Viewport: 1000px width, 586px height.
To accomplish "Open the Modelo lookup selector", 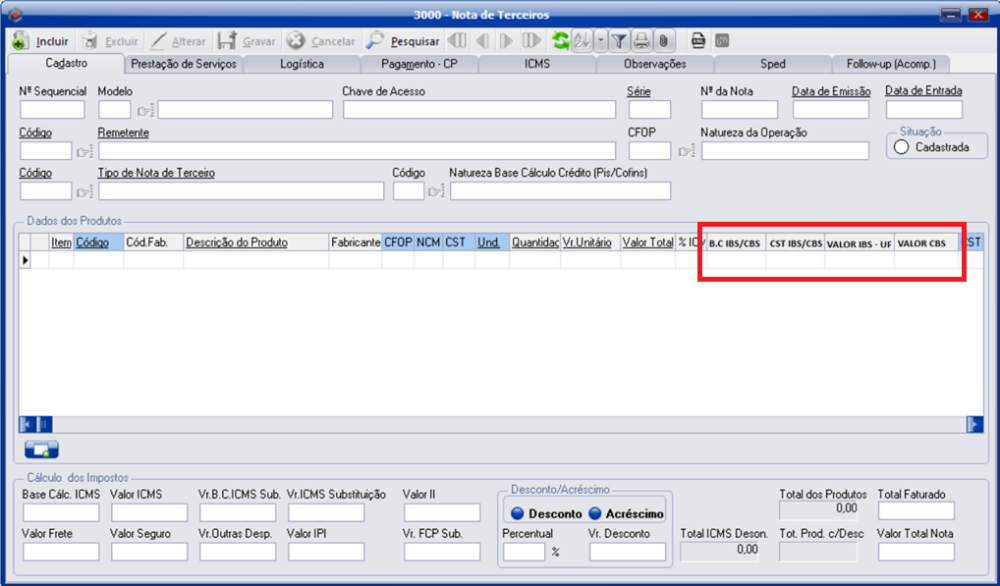I will click(x=145, y=111).
